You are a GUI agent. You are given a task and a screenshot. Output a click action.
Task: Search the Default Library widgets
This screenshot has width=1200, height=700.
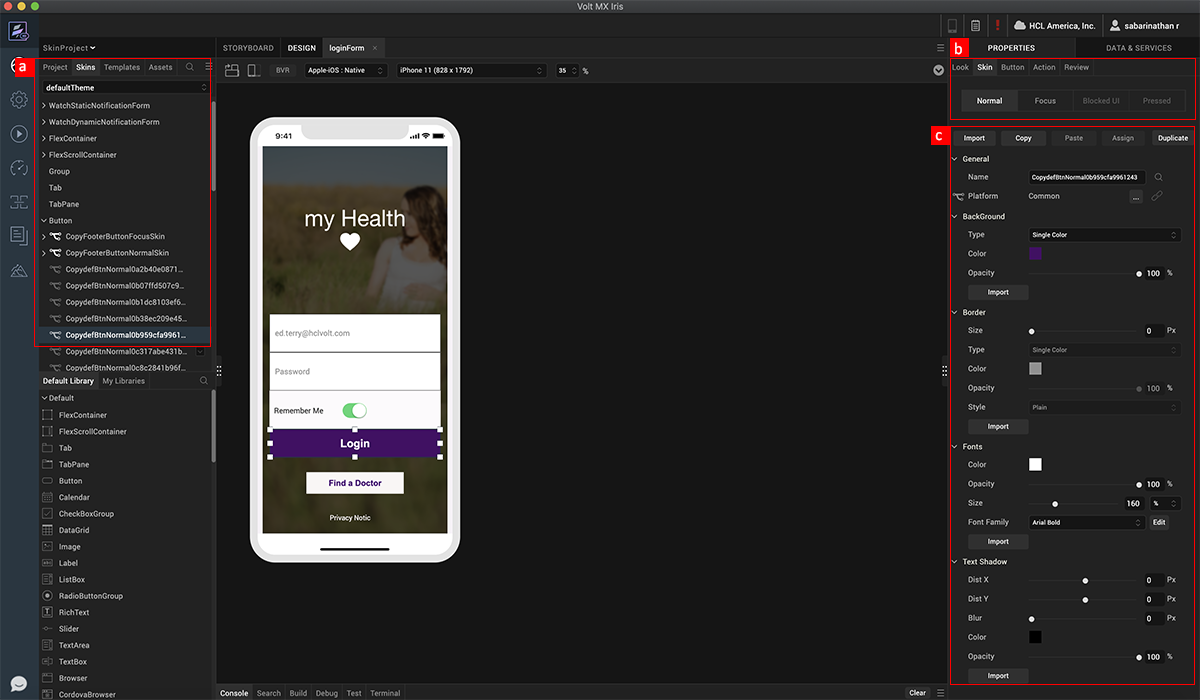(x=204, y=381)
